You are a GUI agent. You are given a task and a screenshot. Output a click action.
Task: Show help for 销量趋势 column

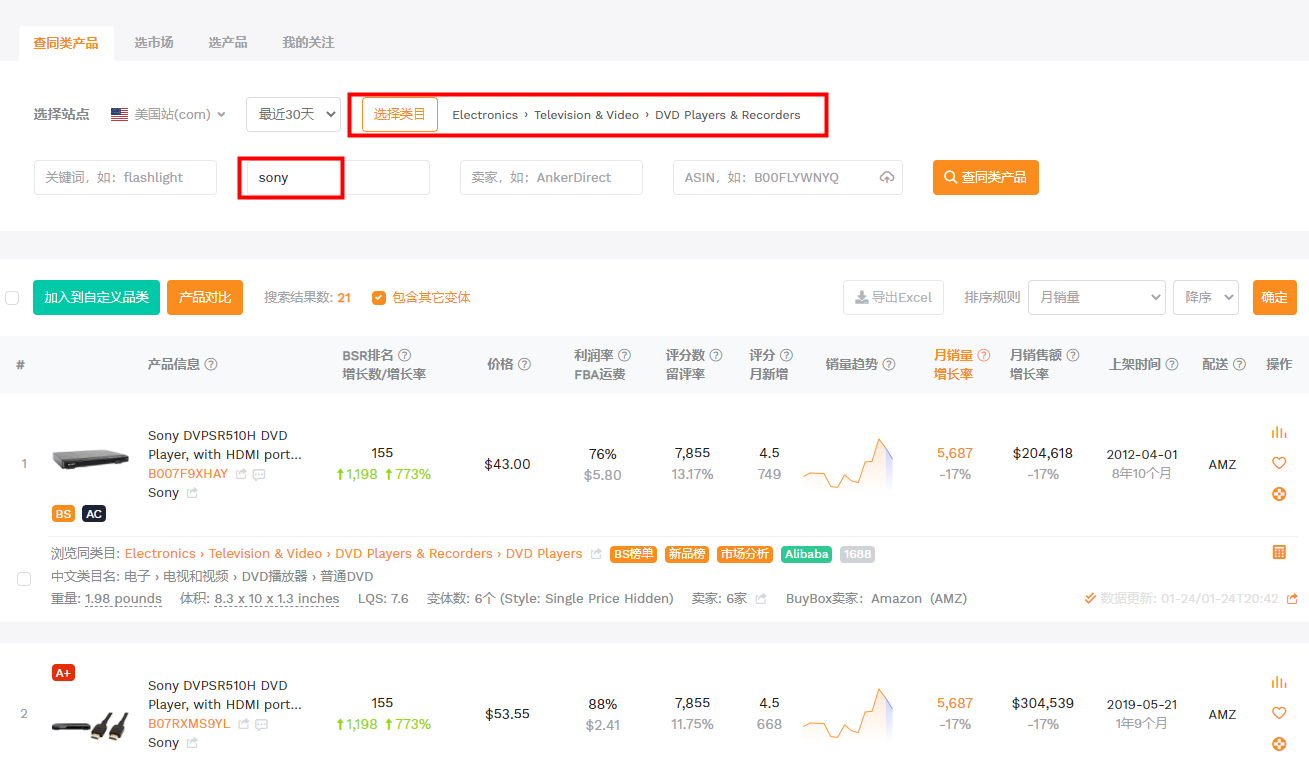pyautogui.click(x=889, y=365)
